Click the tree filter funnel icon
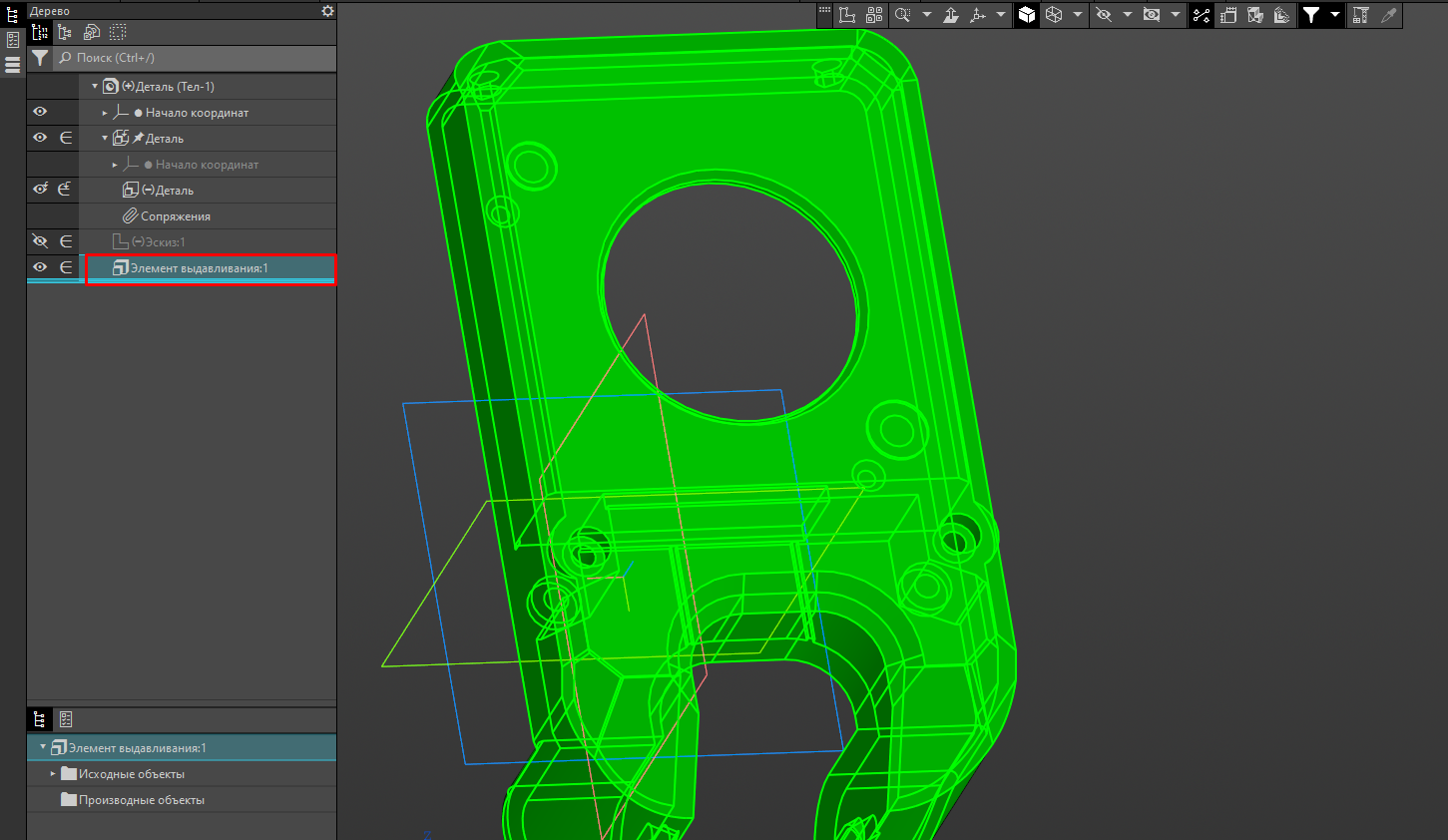The image size is (1448, 840). (x=40, y=58)
